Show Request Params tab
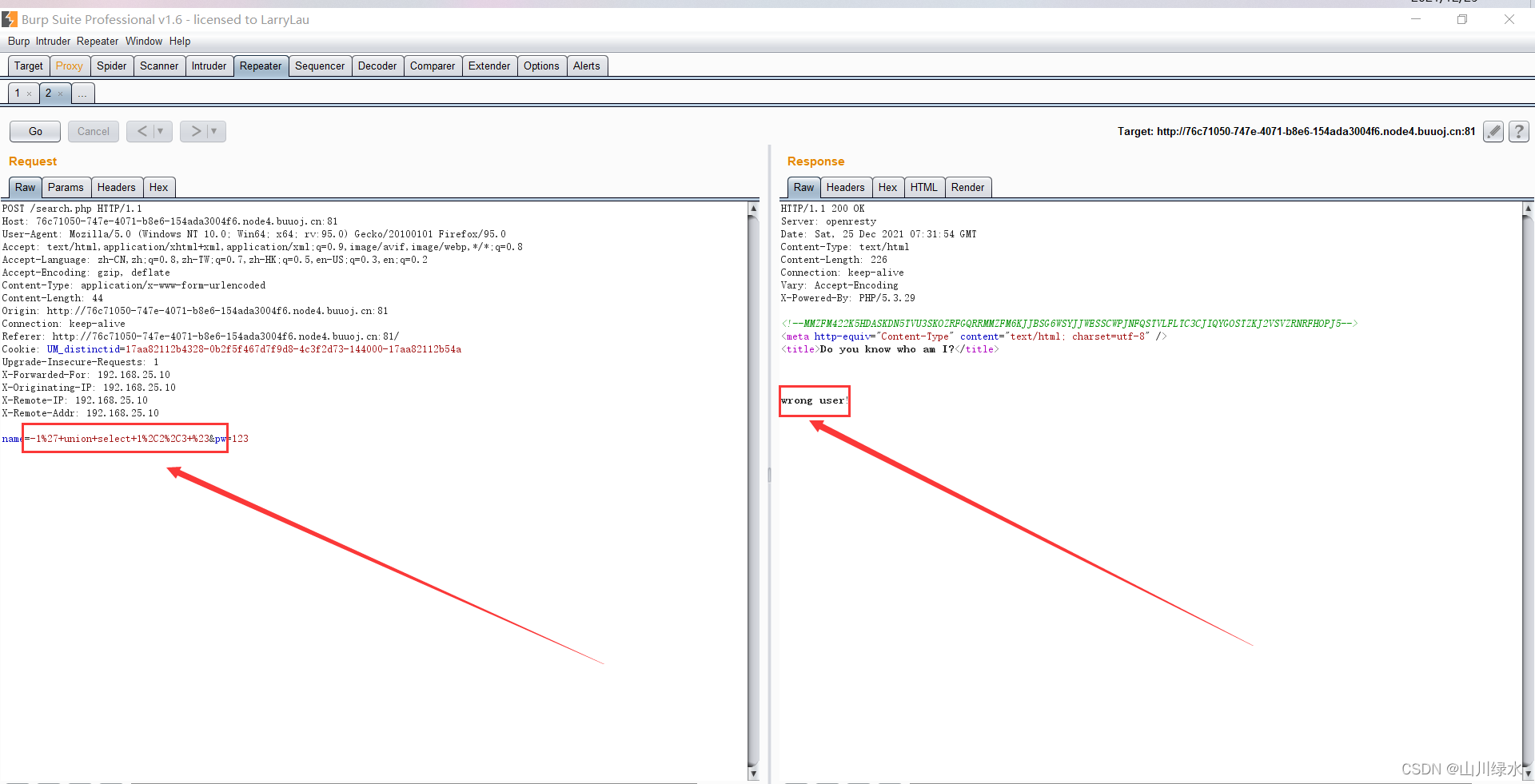 (66, 188)
